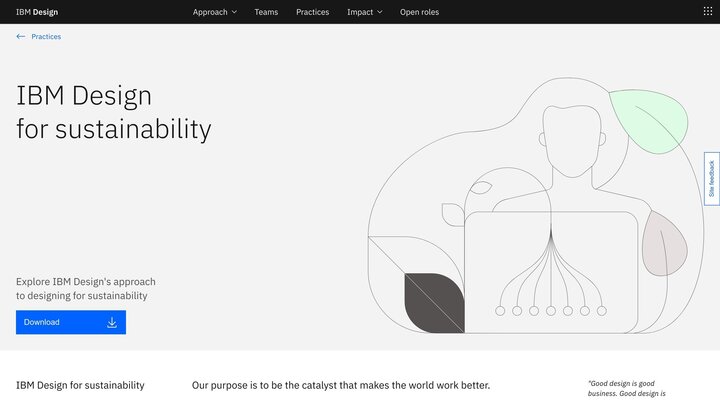Image resolution: width=720 pixels, height=400 pixels.
Task: Open the Teams navigation item
Action: point(266,12)
